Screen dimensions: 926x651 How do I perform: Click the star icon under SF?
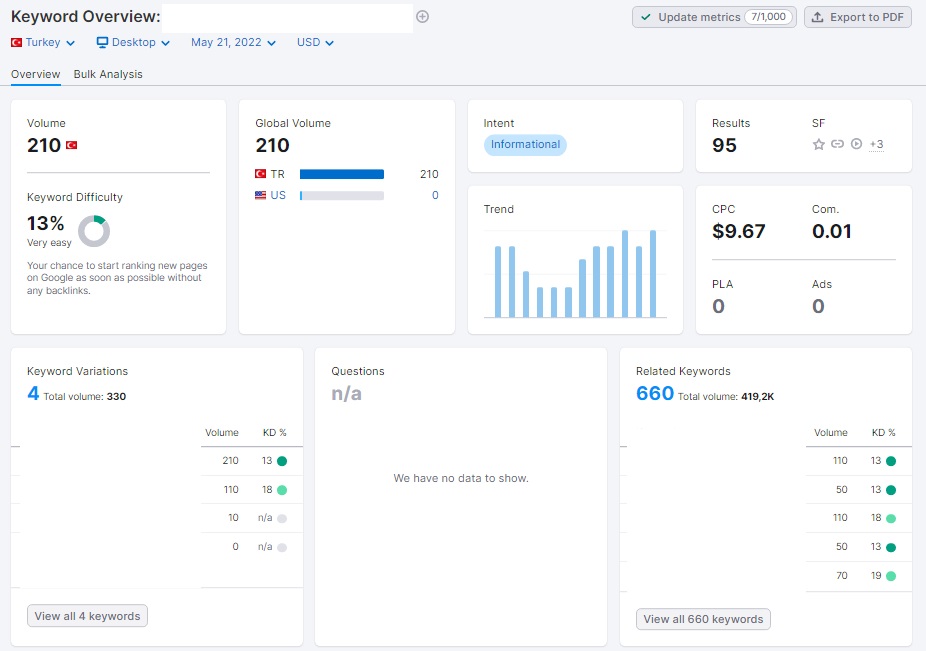click(x=819, y=144)
